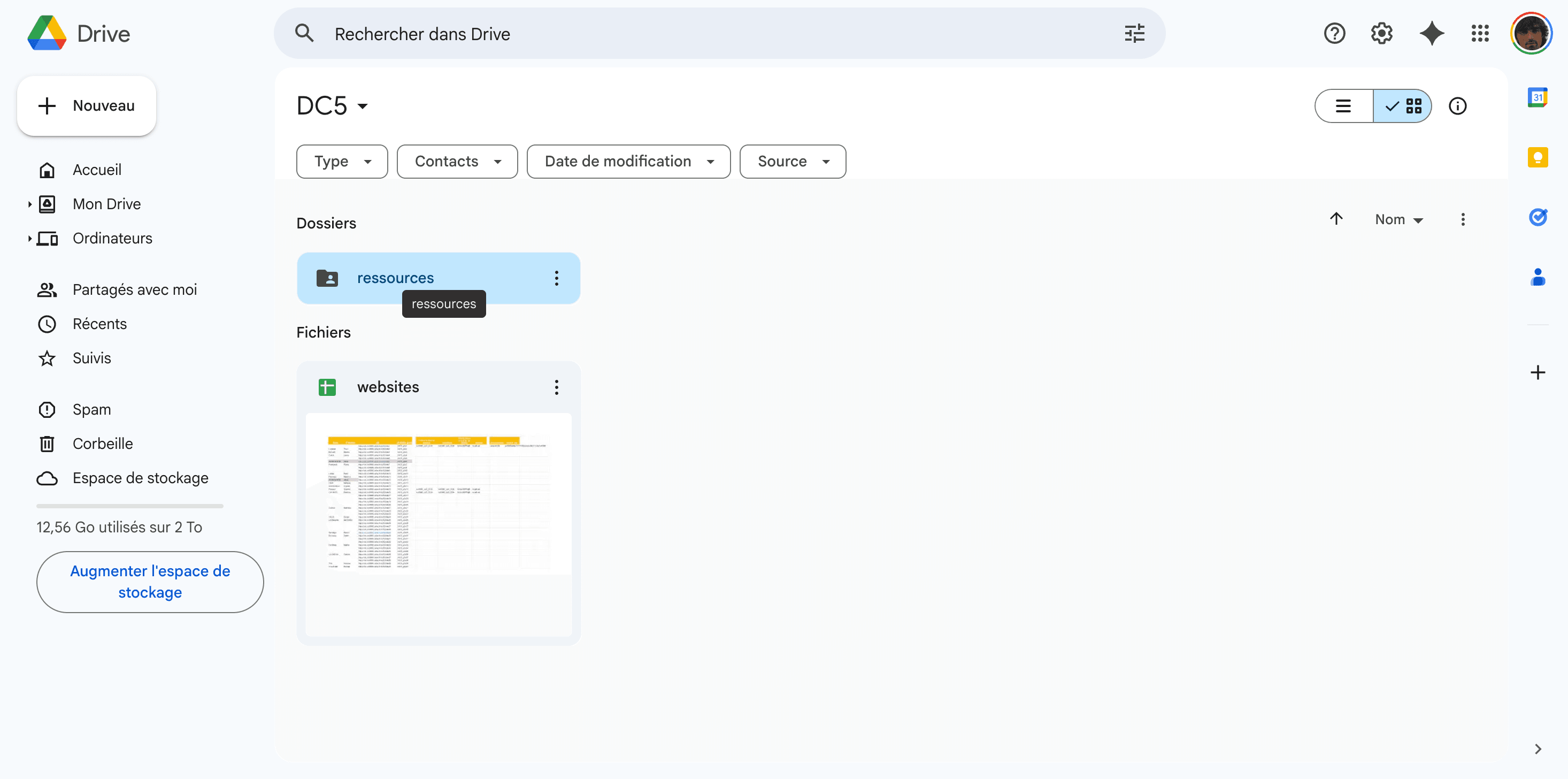
Task: Open the Type filter dropdown
Action: [342, 162]
